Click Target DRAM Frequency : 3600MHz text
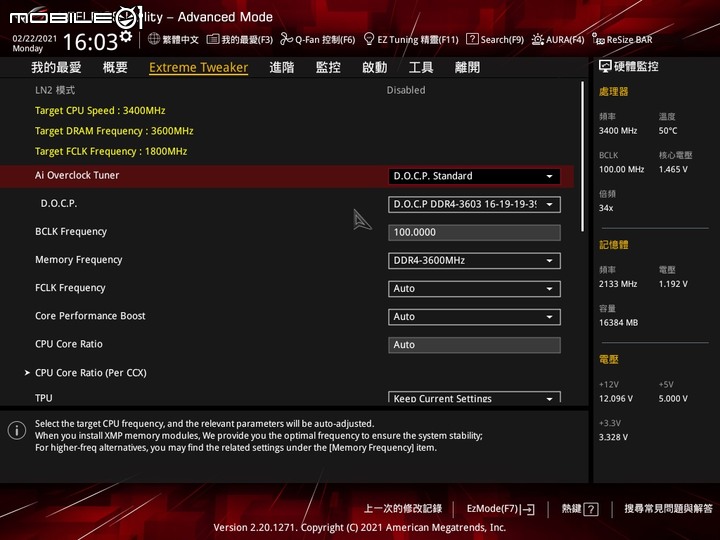Viewport: 720px width, 540px height. point(114,131)
